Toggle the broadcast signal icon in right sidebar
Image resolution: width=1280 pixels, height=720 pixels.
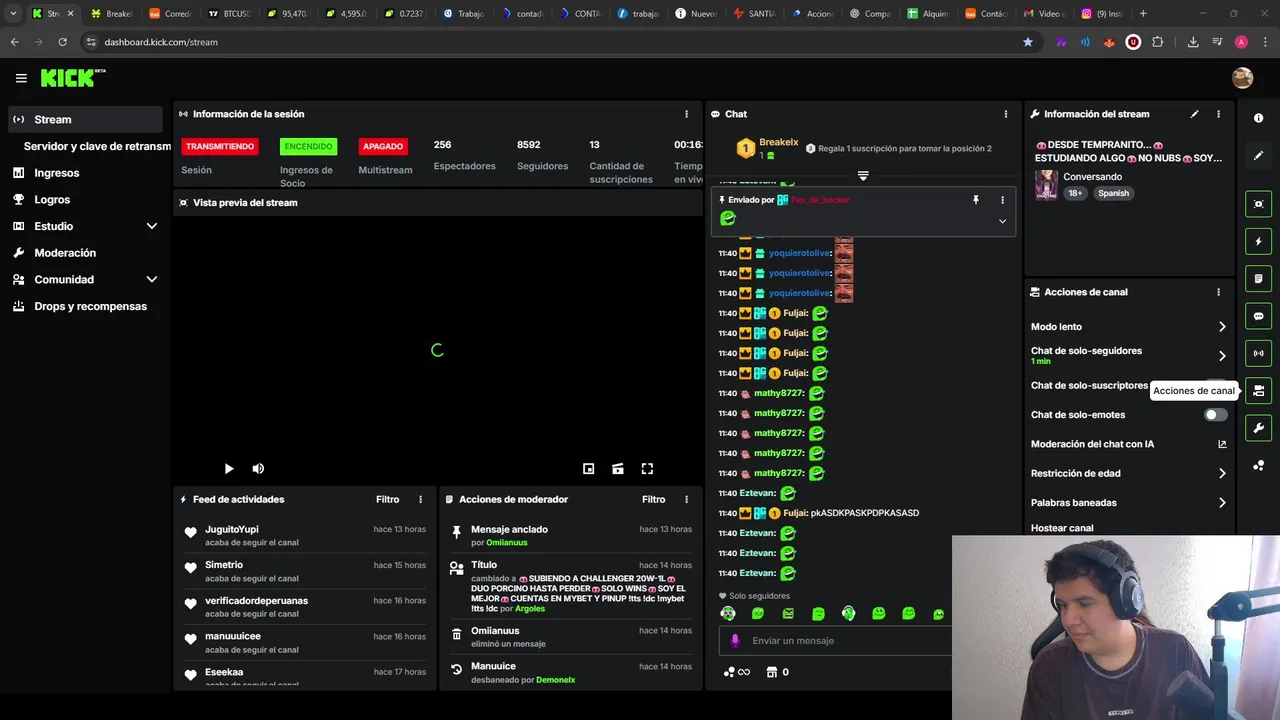point(1258,353)
